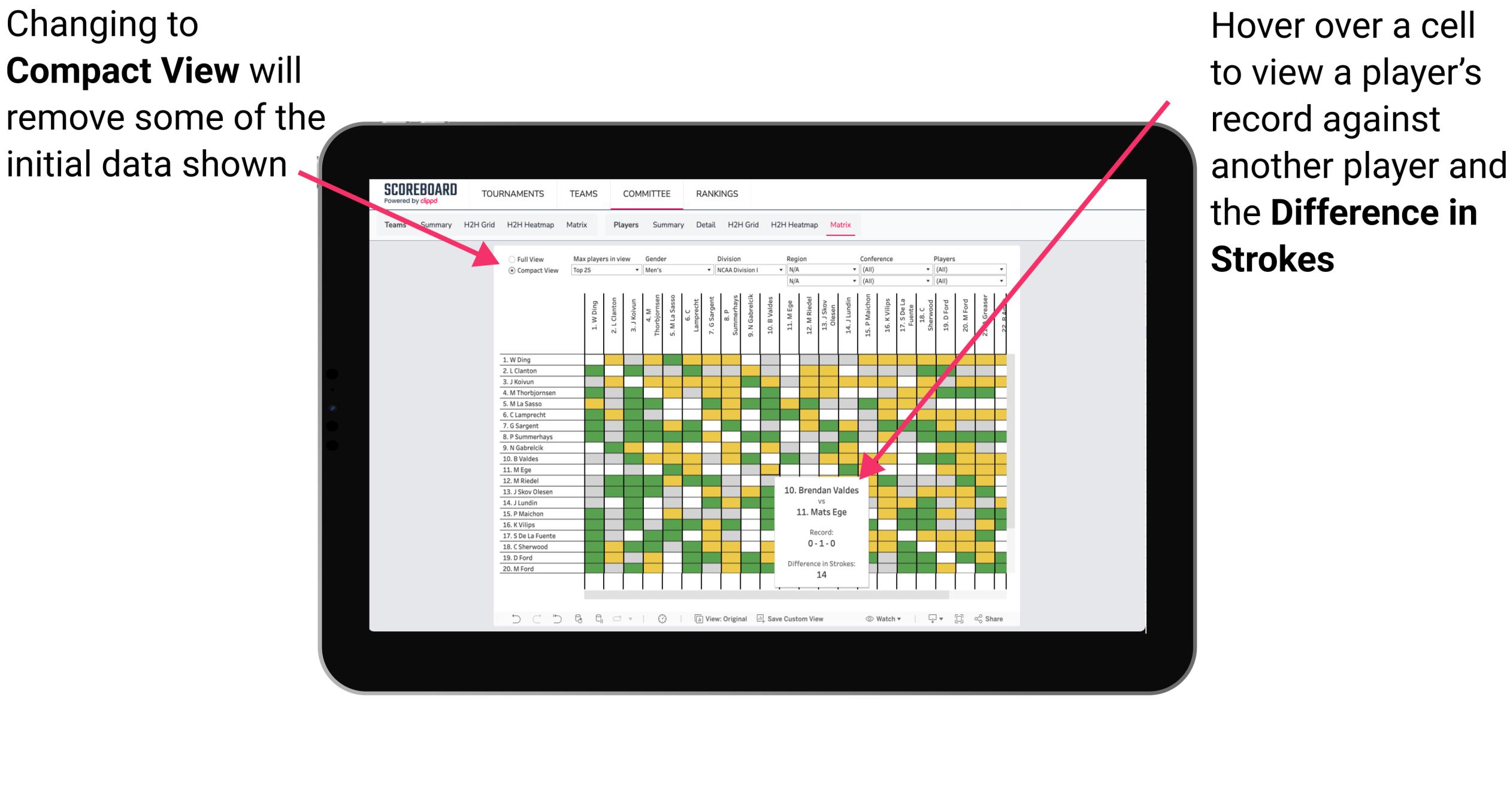
Task: Toggle the Watch button on toolbar
Action: click(880, 618)
